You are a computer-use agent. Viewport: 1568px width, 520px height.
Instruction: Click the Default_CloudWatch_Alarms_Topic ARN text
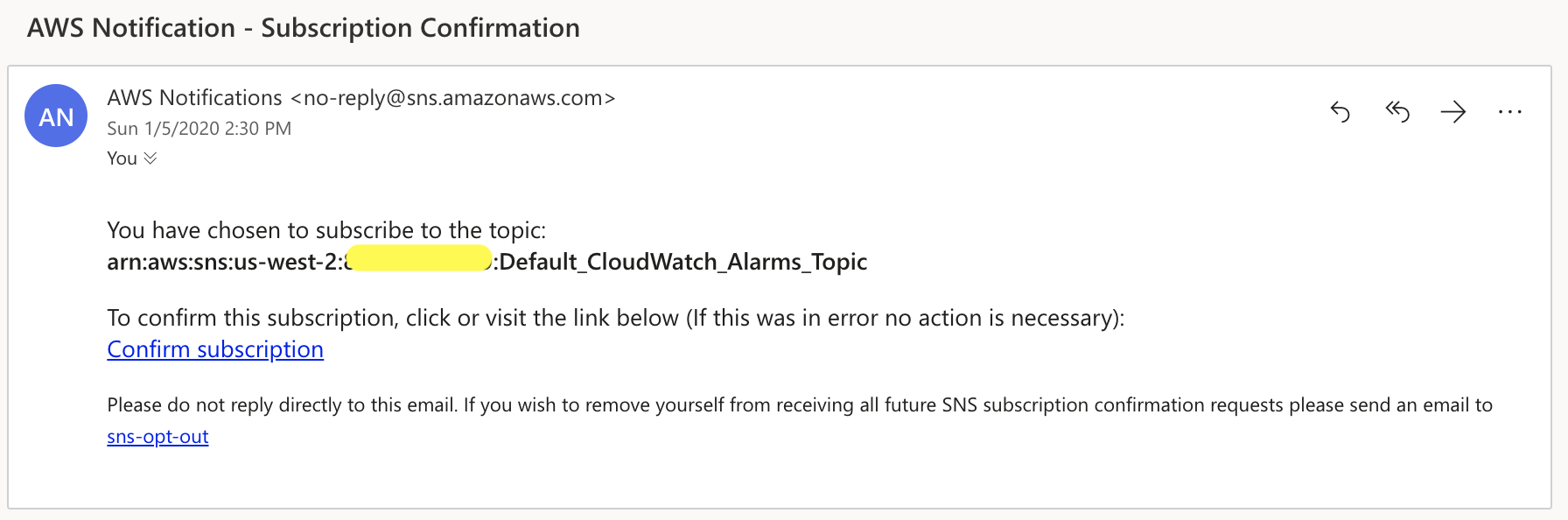[x=682, y=262]
